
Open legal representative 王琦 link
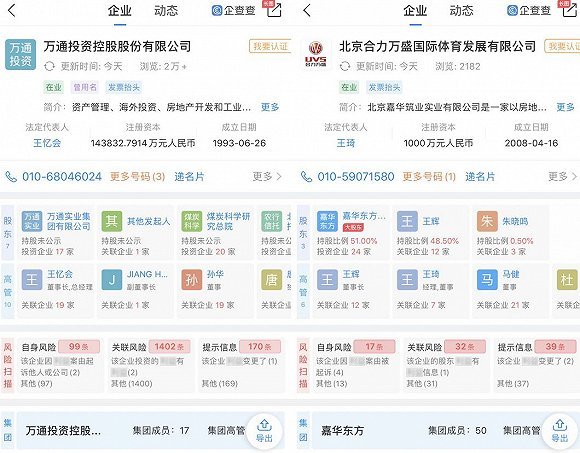click(x=346, y=143)
